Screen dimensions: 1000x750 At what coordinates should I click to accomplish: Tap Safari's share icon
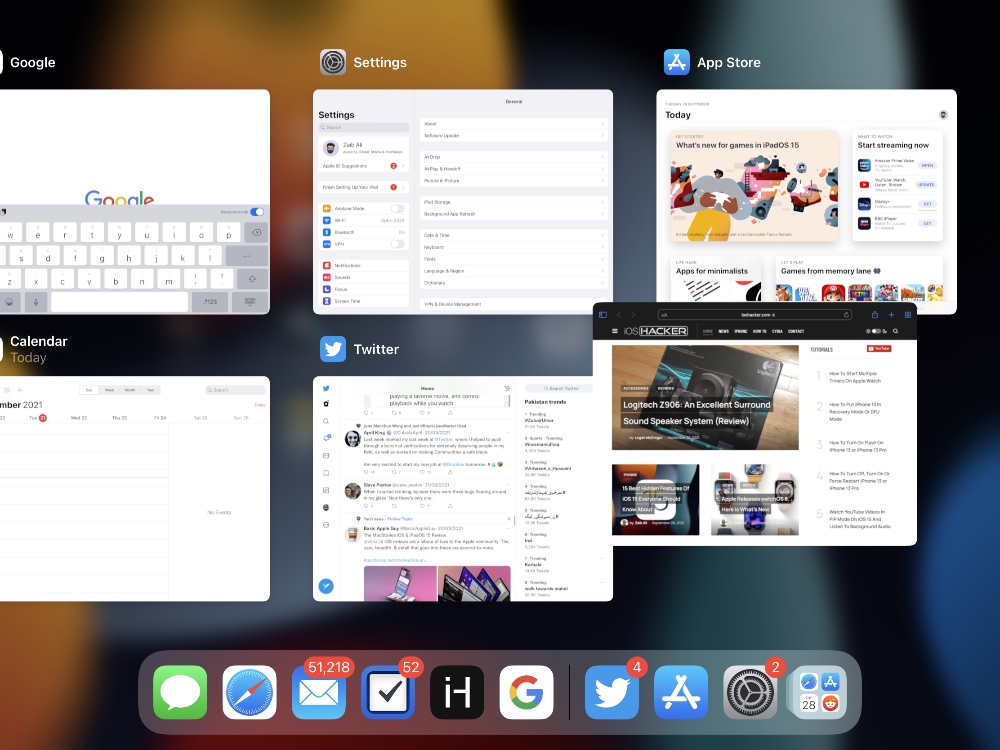875,314
